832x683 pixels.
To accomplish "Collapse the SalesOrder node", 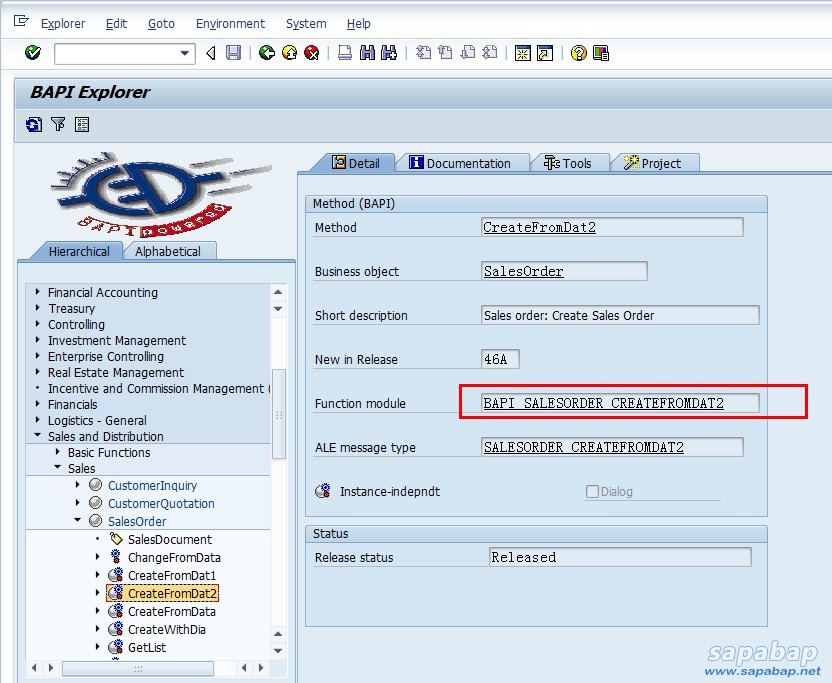I will click(77, 520).
